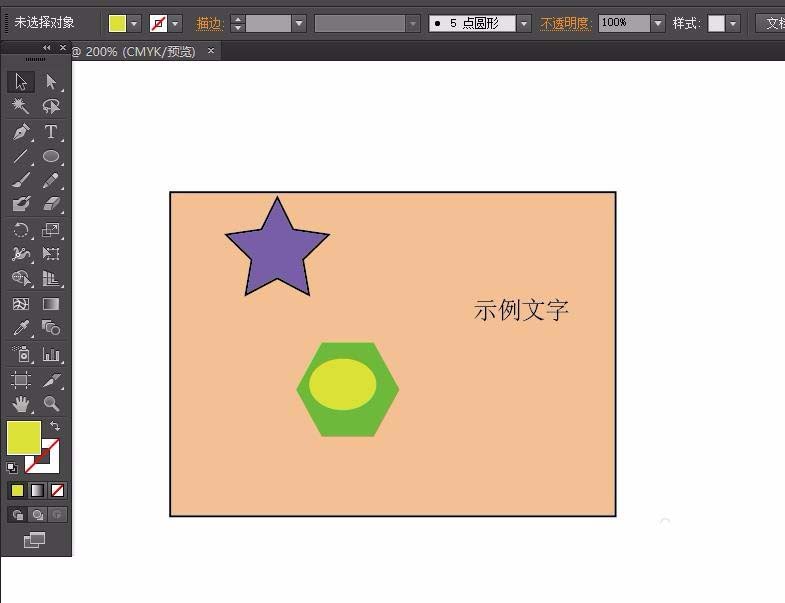Select the Pen tool
Viewport: 785px width, 603px height.
coord(21,132)
